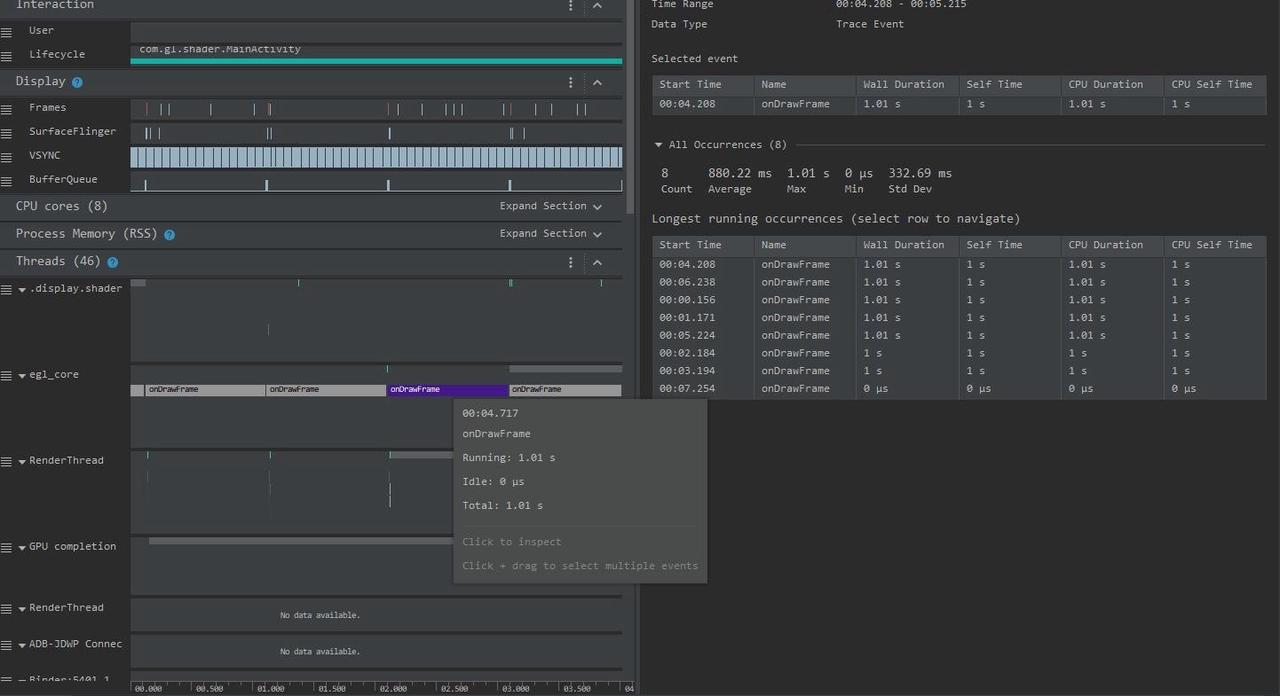Expand the CPU cores (8) section
Image resolution: width=1280 pixels, height=696 pixels.
pos(551,206)
